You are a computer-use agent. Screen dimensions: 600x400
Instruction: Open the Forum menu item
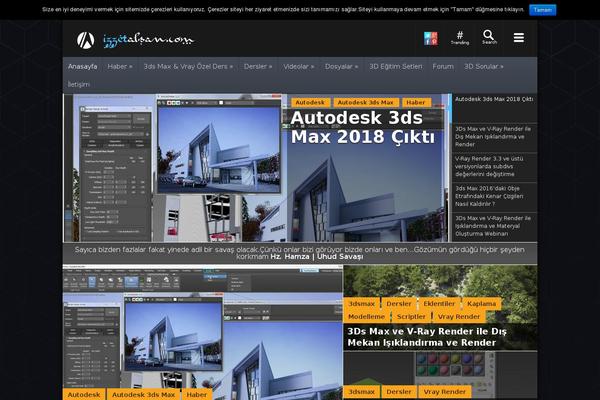click(x=443, y=66)
